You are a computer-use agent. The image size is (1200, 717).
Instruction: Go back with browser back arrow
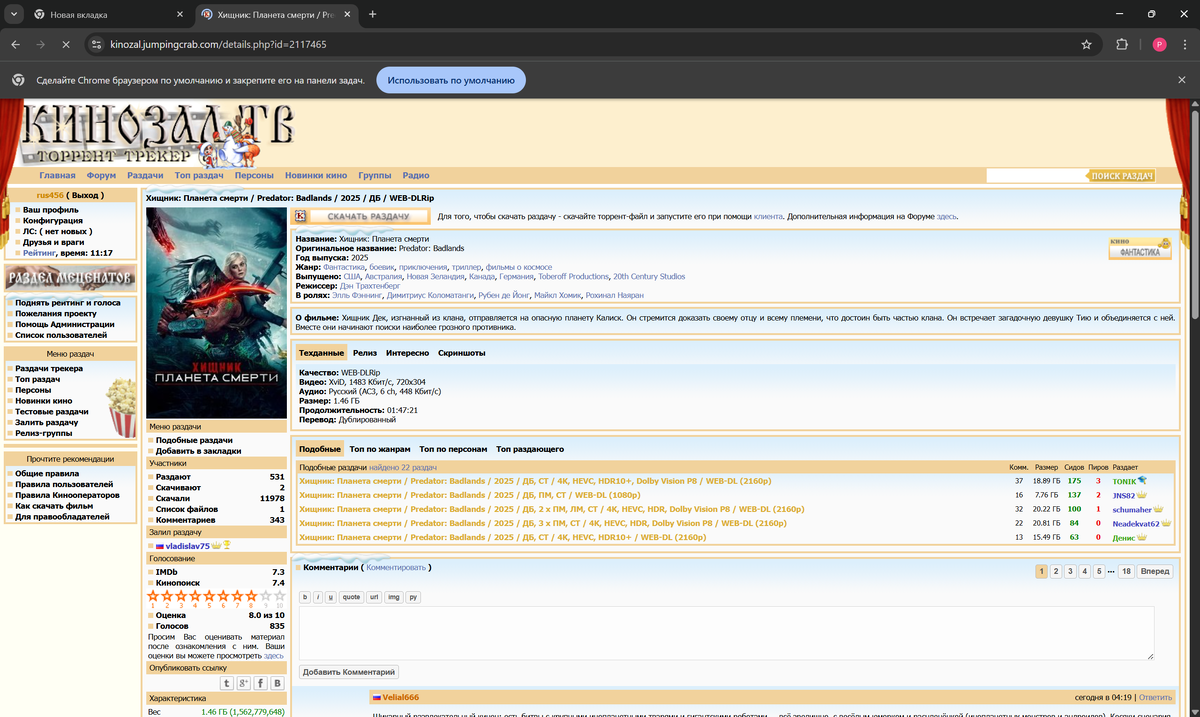(x=15, y=45)
